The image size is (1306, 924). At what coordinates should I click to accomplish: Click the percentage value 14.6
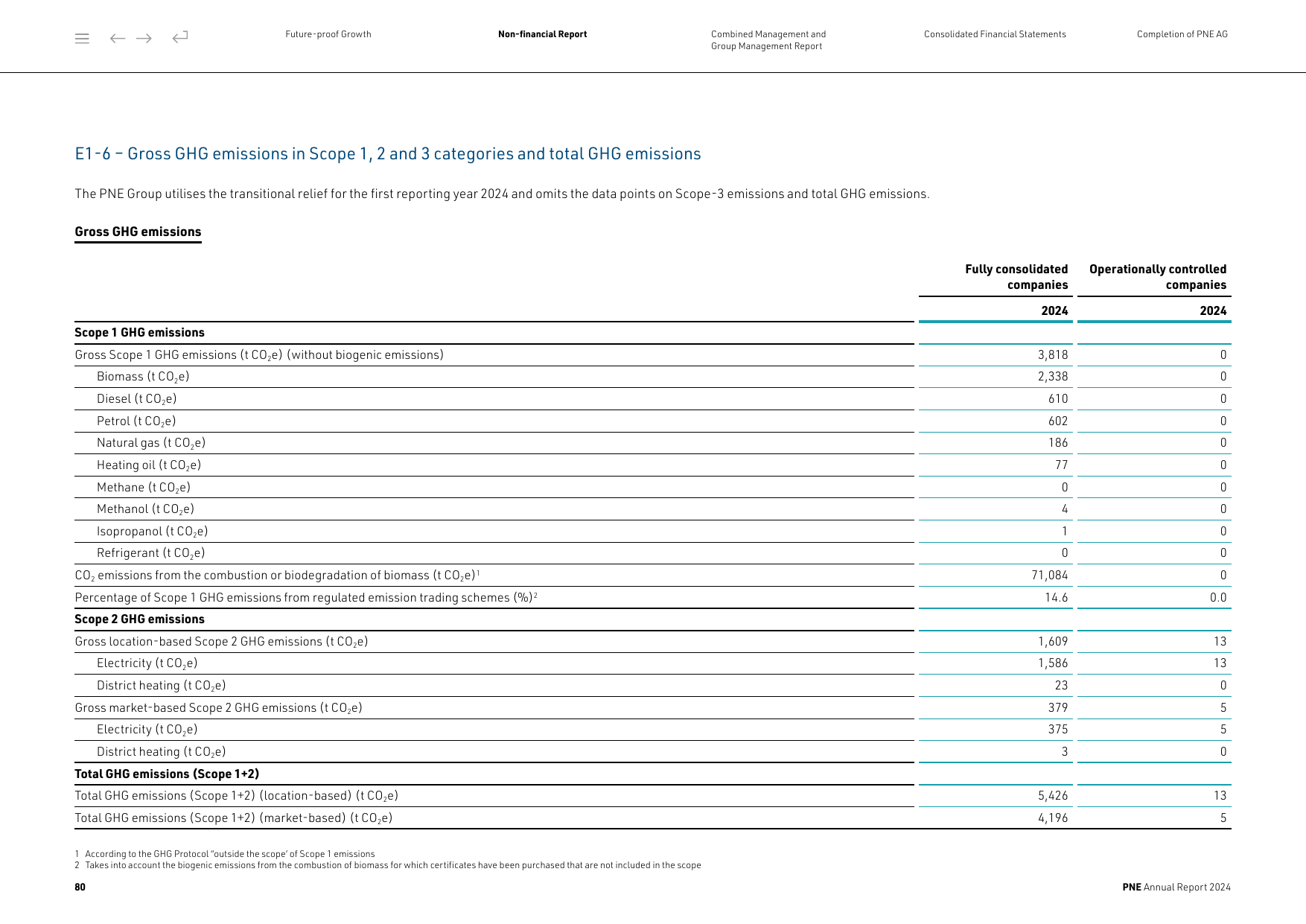coord(1056,598)
